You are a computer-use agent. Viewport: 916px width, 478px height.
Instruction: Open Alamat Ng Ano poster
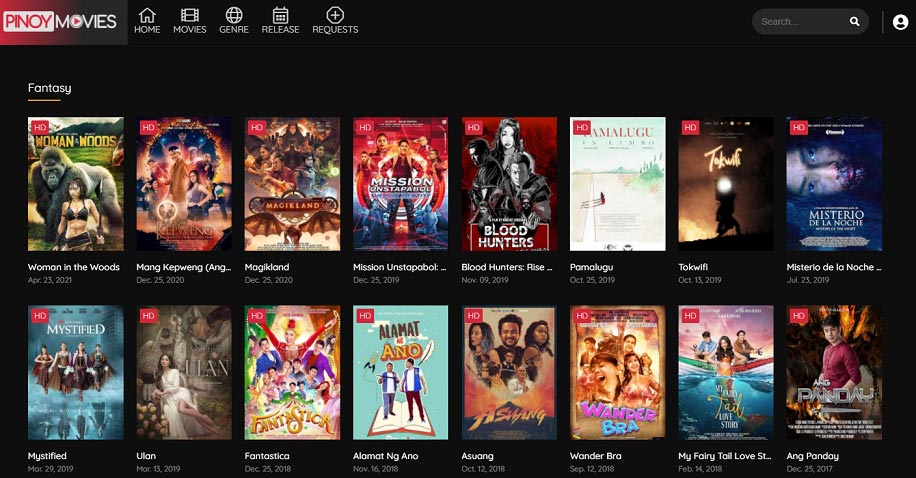[401, 372]
